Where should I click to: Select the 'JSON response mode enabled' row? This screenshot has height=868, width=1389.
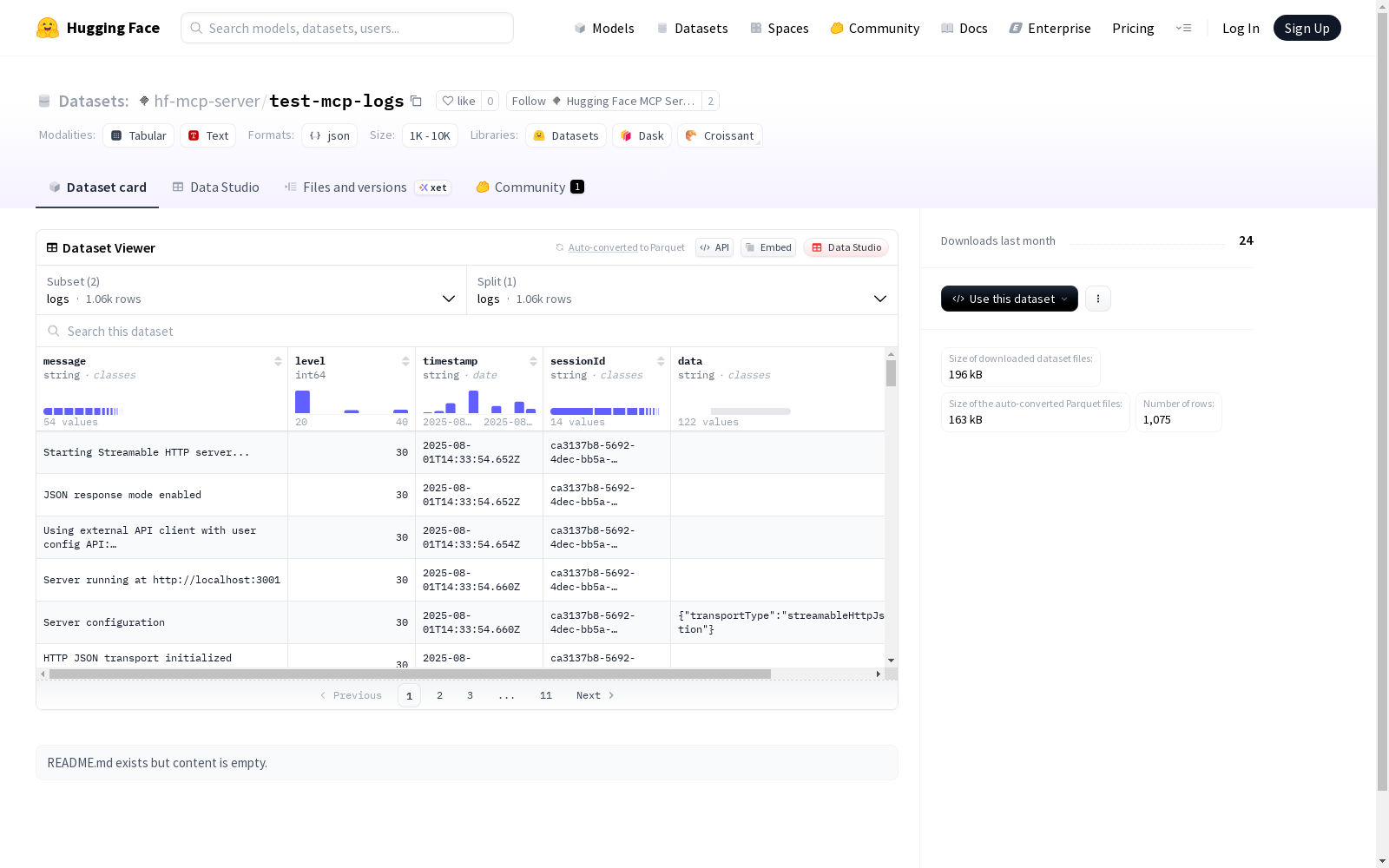point(460,495)
